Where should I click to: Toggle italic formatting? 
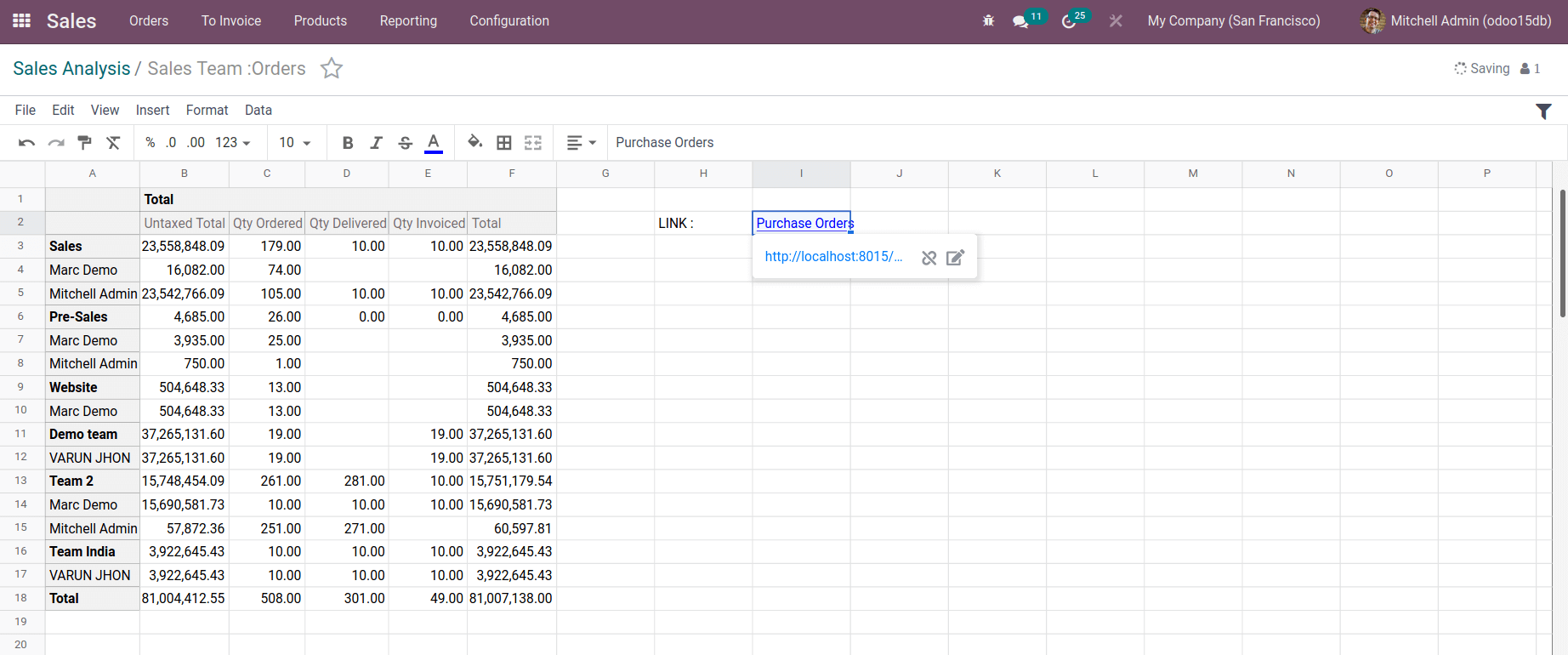coord(377,143)
